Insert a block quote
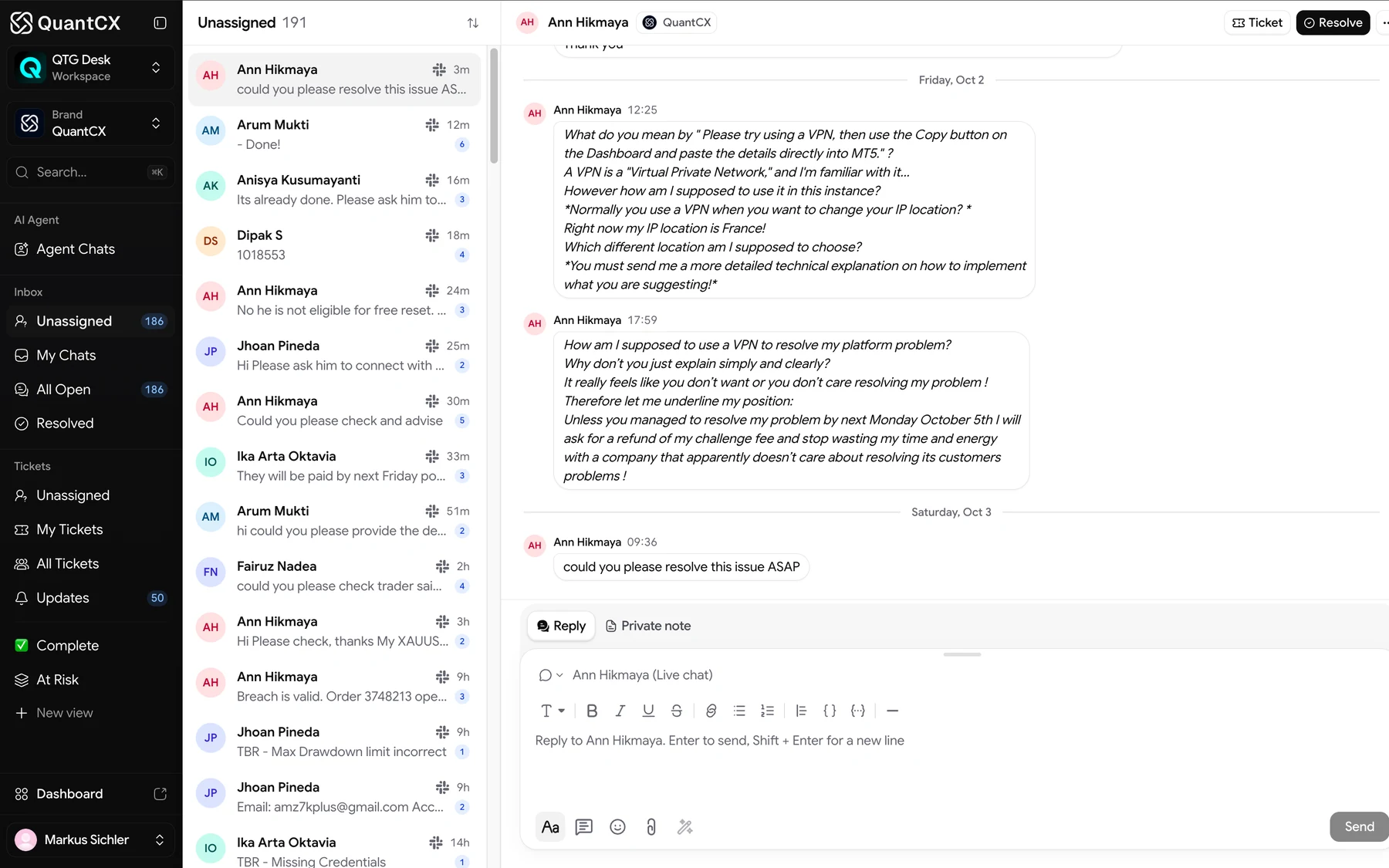This screenshot has height=868, width=1389. click(801, 711)
